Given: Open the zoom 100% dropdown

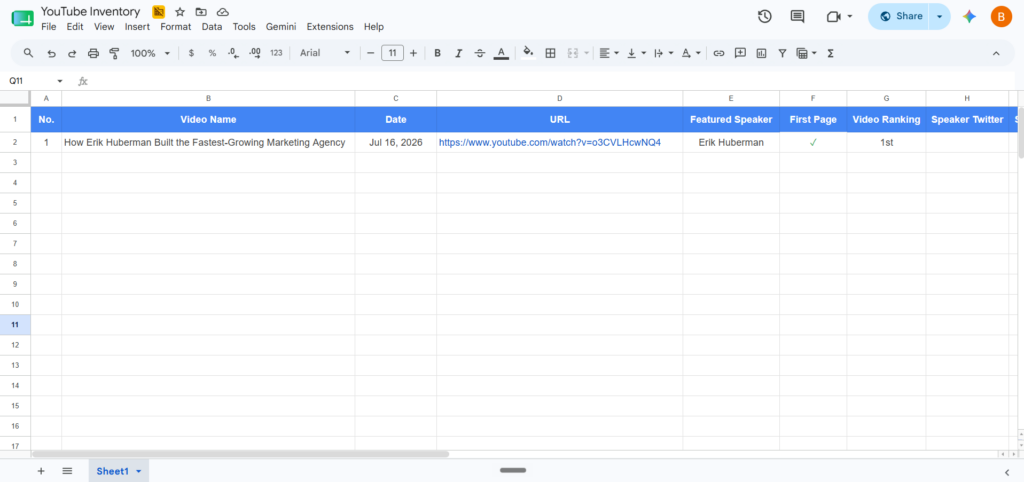Looking at the screenshot, I should [x=150, y=54].
